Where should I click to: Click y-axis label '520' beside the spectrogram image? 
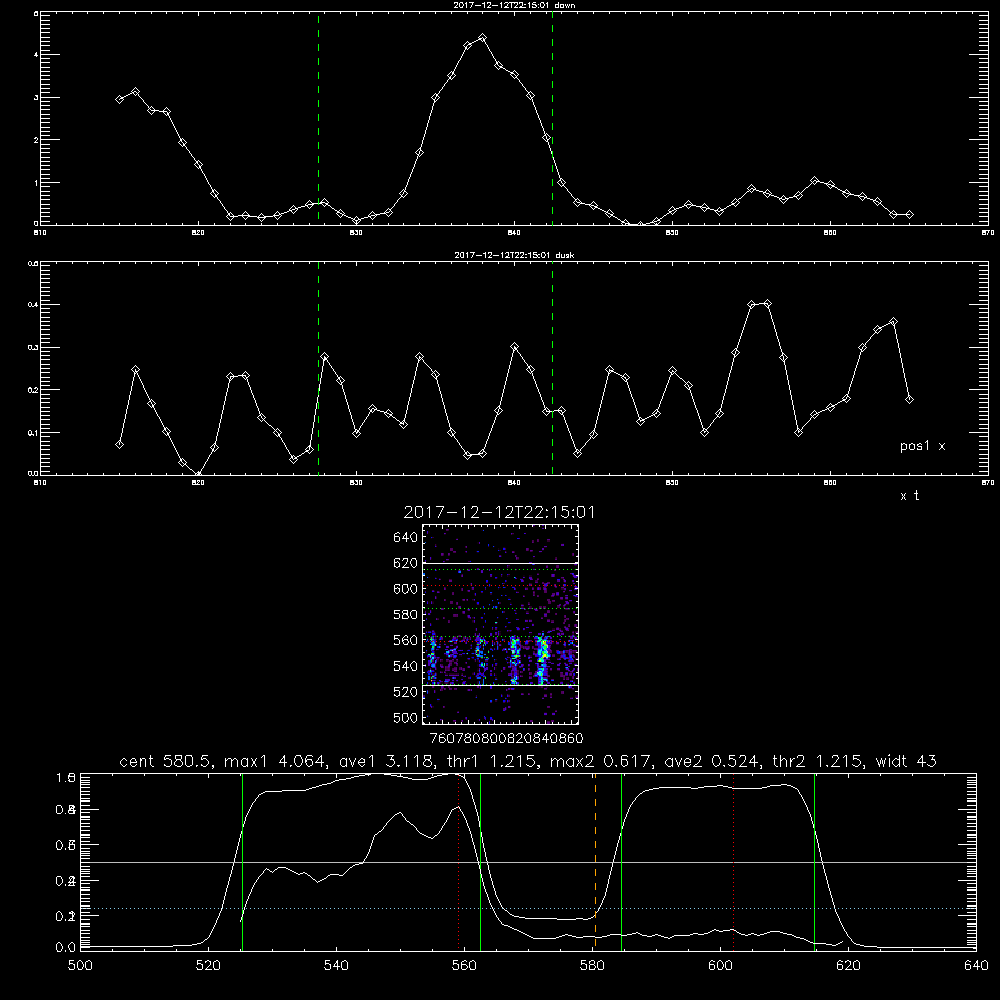(406, 692)
